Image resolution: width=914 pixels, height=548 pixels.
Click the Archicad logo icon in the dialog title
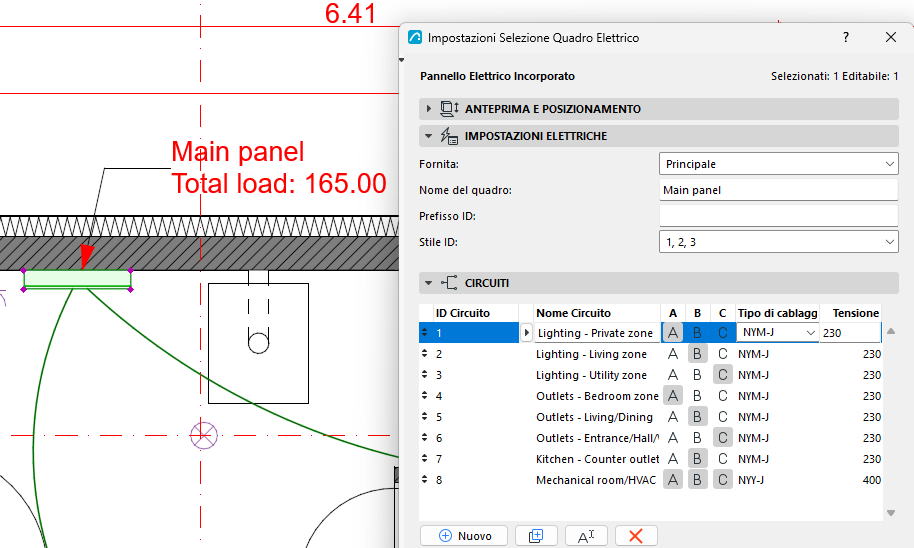[415, 37]
